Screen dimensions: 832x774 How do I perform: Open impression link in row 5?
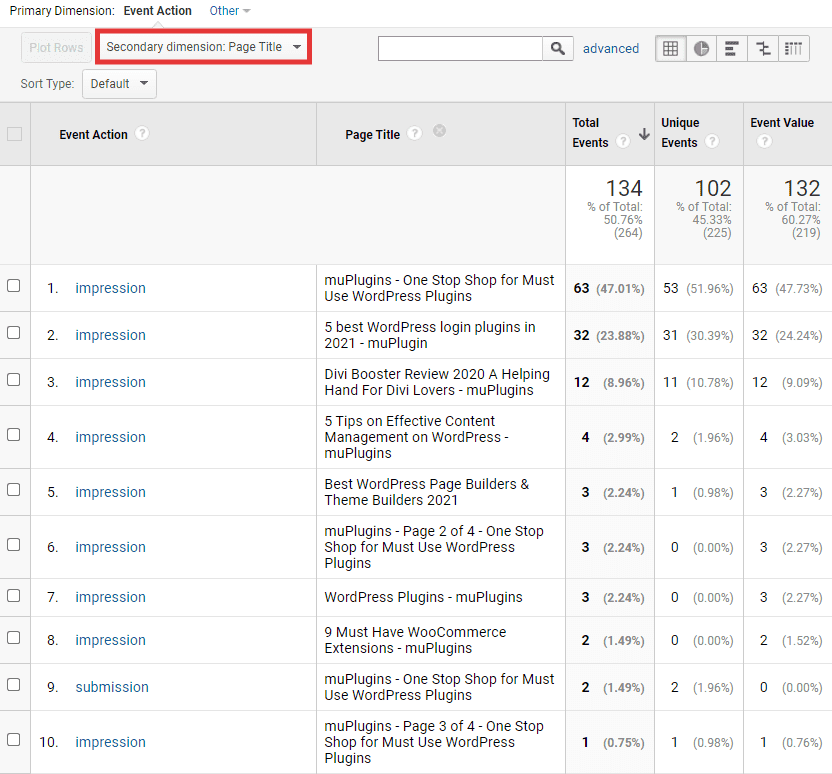[110, 492]
